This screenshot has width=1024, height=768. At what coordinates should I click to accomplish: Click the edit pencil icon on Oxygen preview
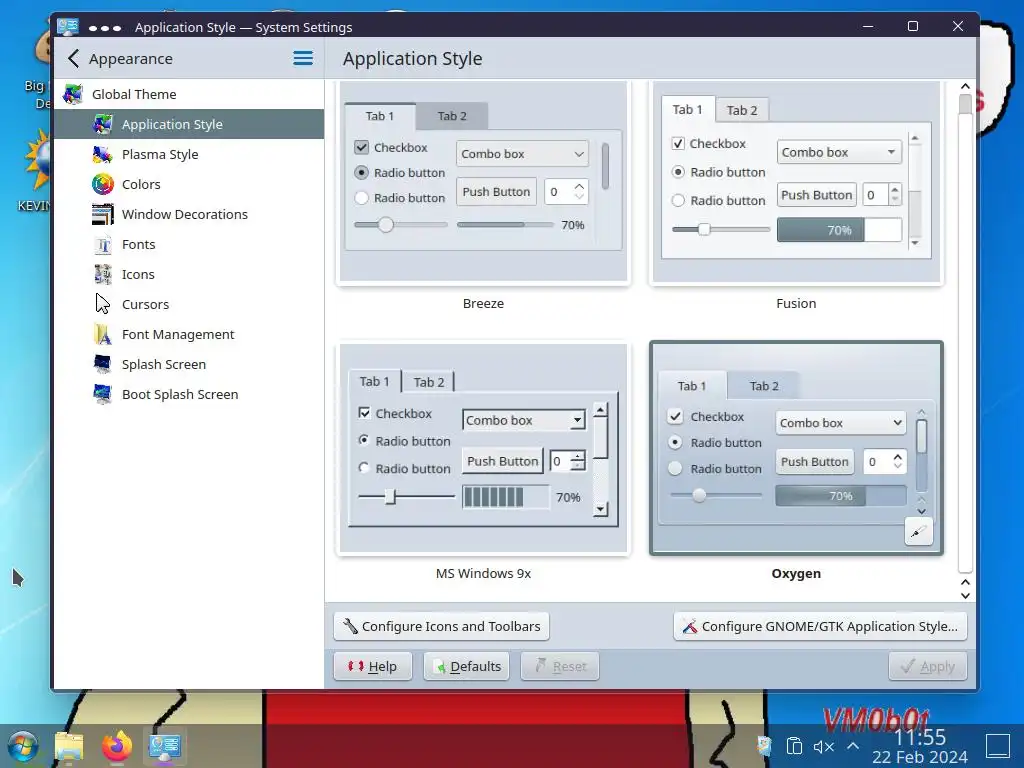[x=918, y=532]
